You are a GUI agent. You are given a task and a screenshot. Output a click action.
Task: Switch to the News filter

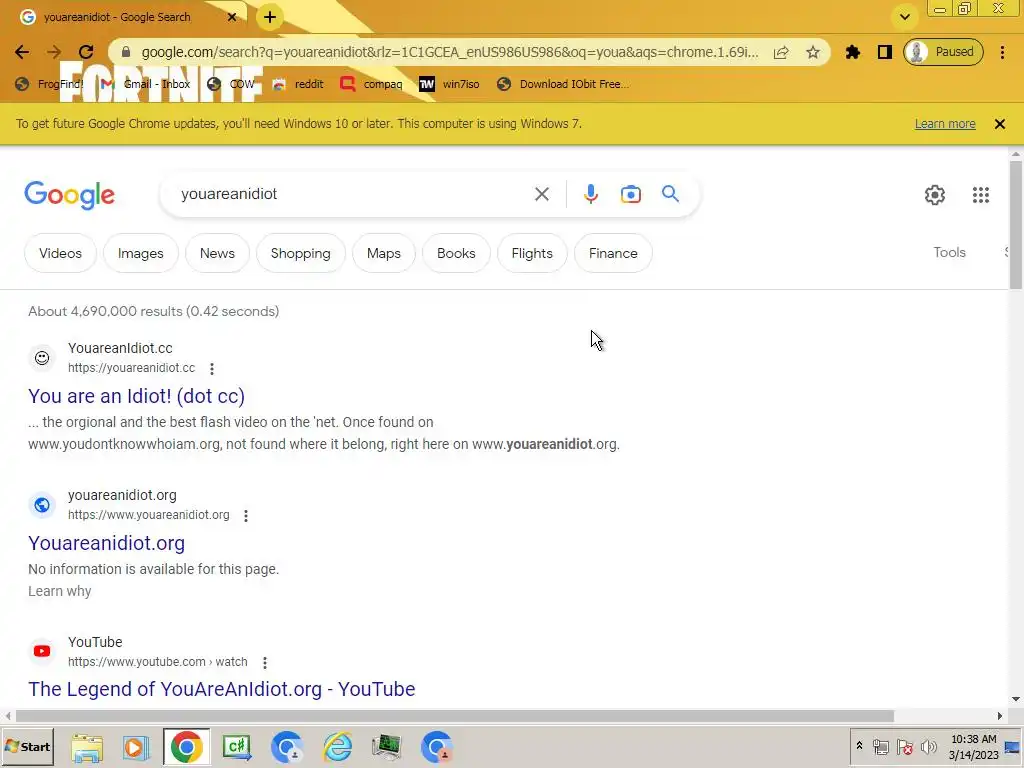(217, 253)
